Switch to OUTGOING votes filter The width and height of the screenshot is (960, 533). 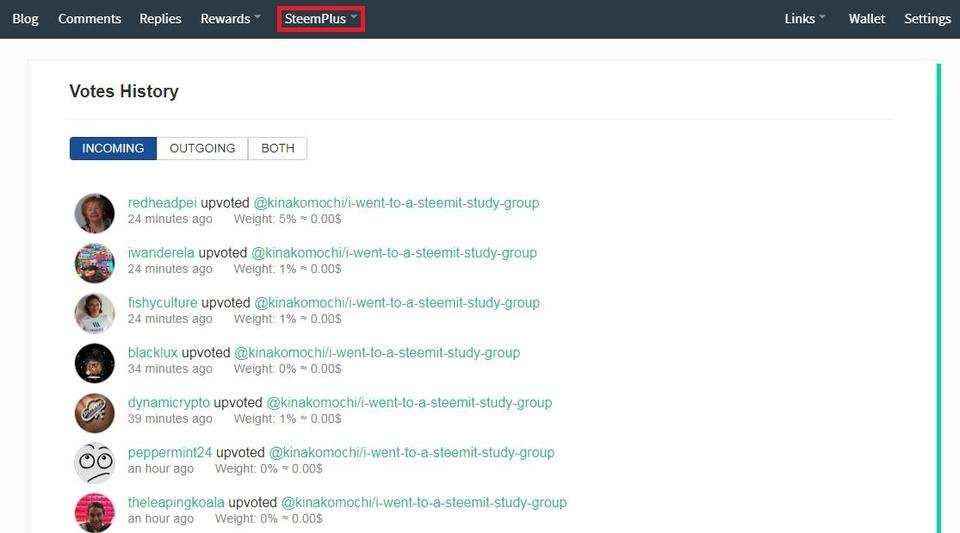[x=202, y=148]
